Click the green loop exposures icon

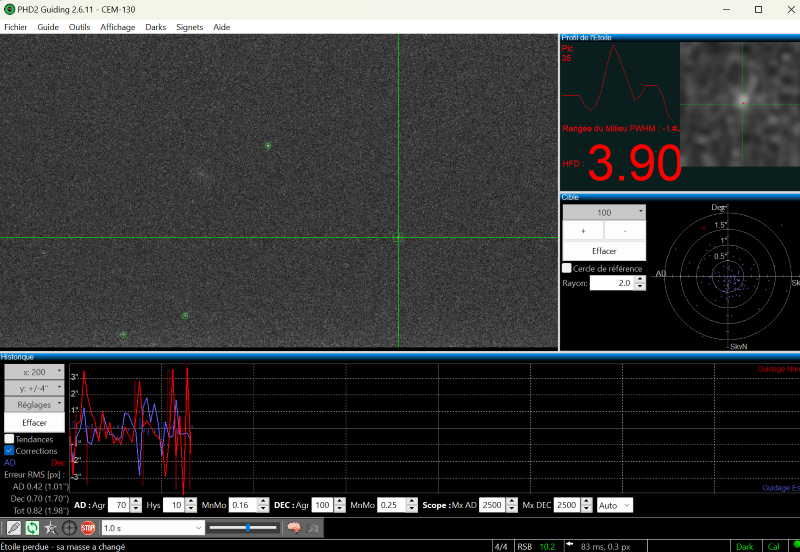[x=31, y=527]
